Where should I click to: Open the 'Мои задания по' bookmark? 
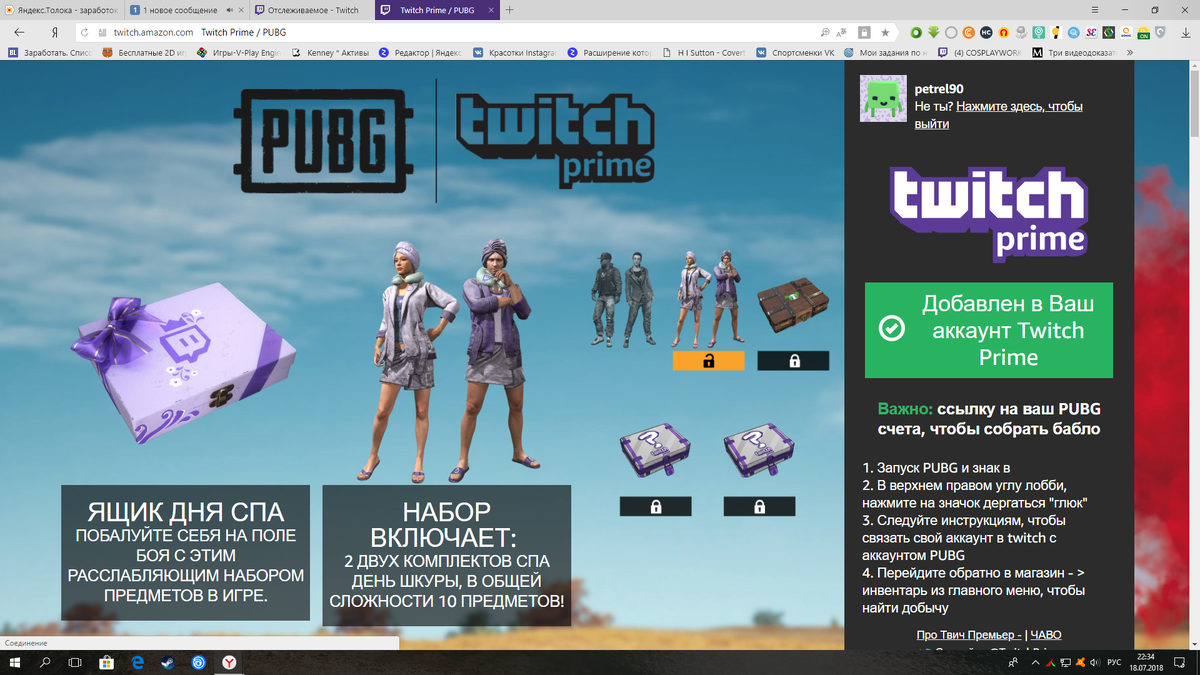pyautogui.click(x=884, y=52)
